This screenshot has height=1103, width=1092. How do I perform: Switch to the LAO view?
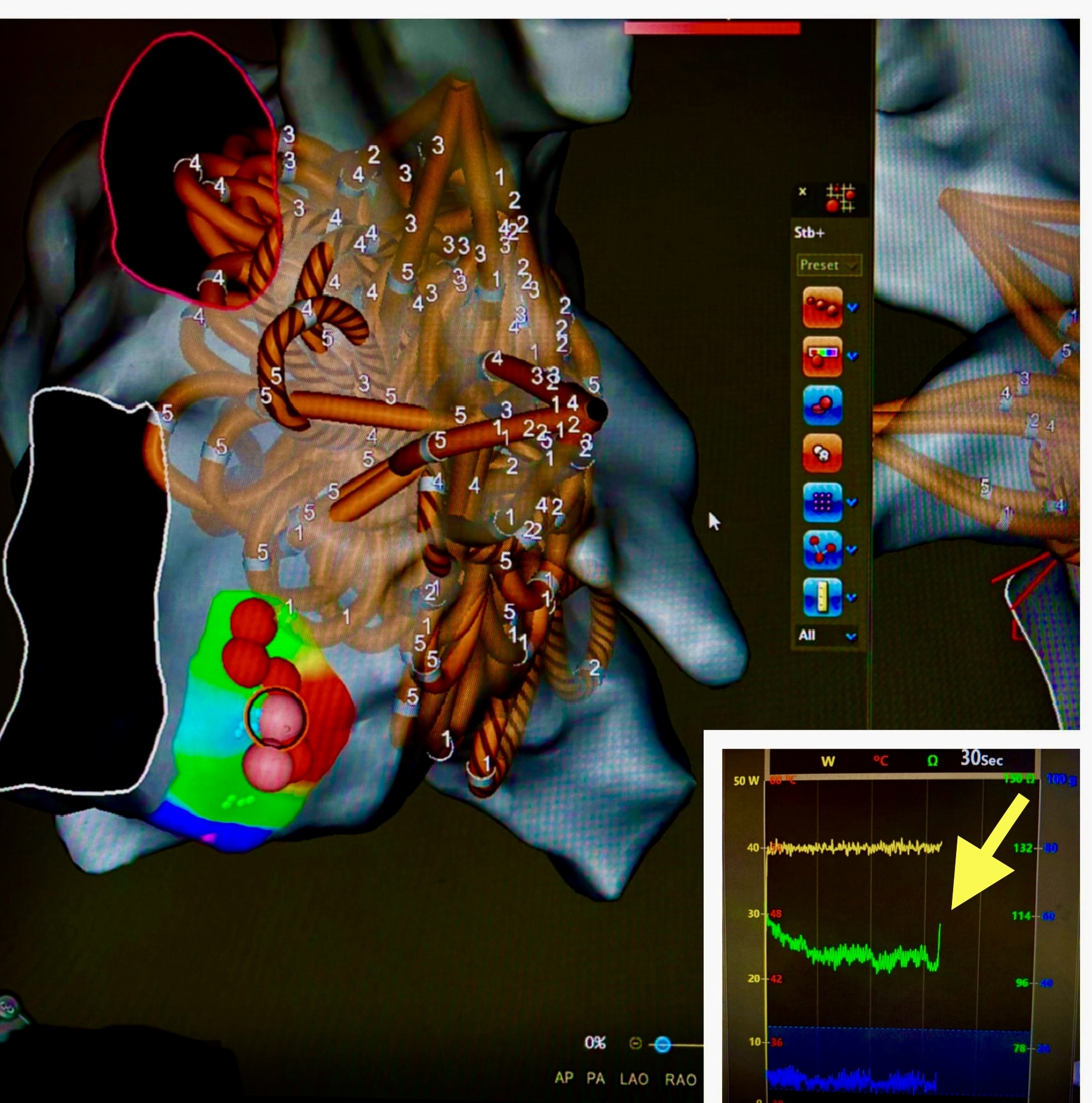(634, 1079)
